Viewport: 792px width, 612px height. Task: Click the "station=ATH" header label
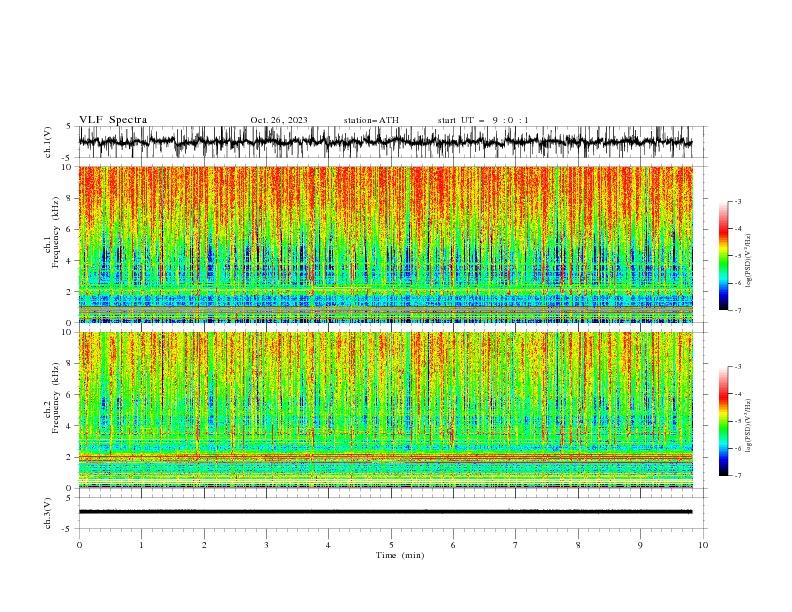pos(371,120)
